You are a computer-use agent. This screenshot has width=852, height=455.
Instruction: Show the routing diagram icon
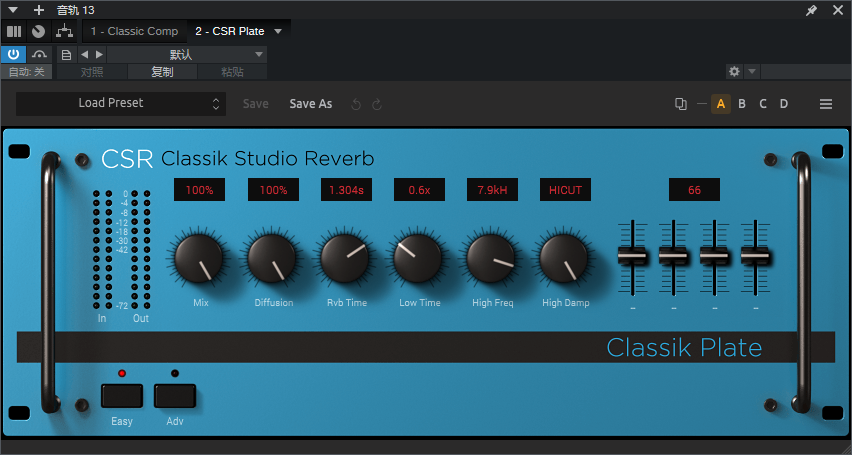tap(65, 32)
